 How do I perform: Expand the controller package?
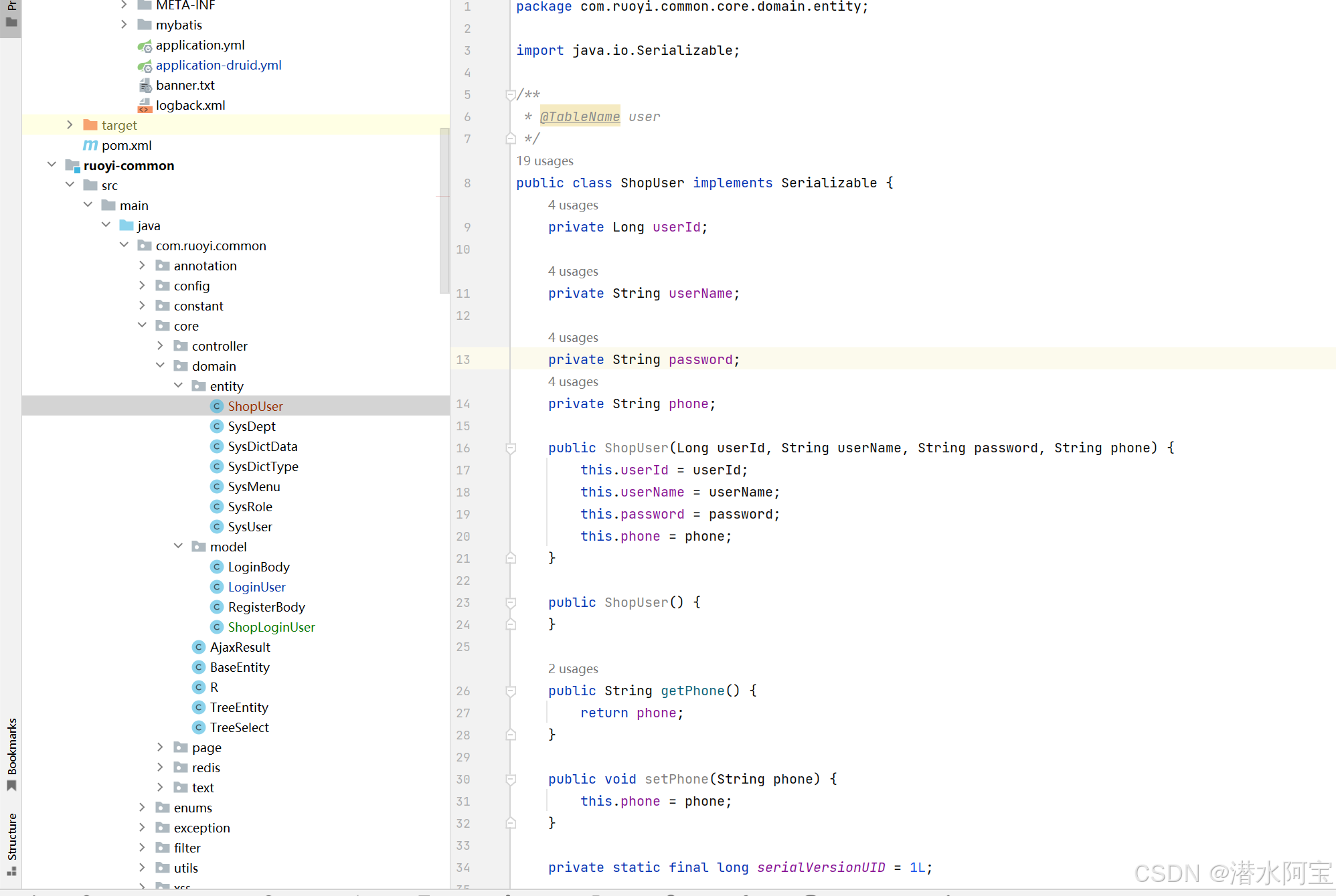click(160, 346)
